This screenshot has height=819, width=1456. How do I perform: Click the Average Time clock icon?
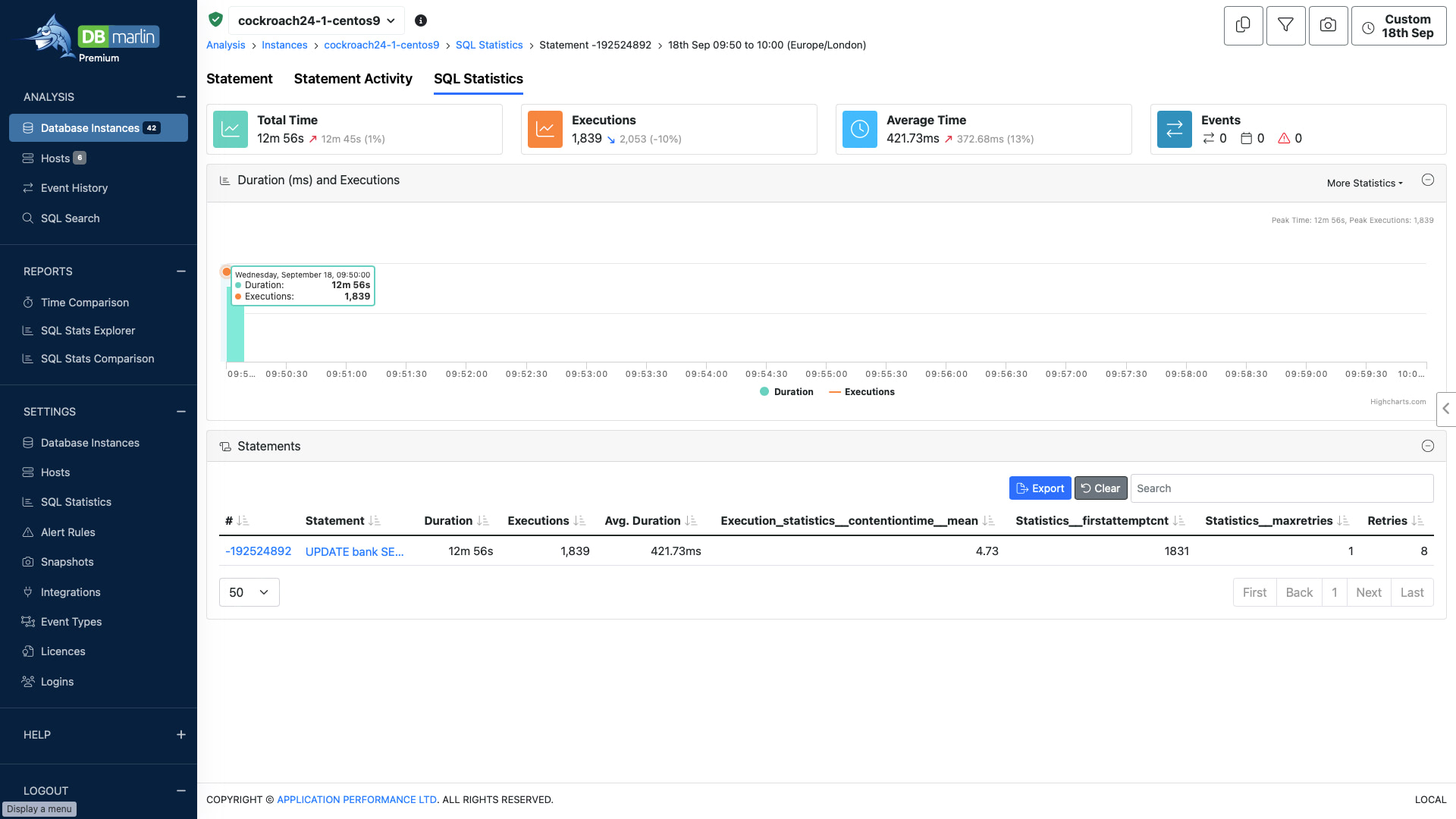point(860,129)
